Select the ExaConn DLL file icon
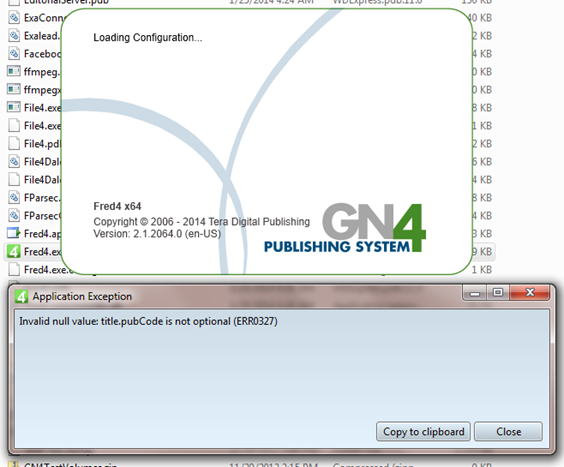 tap(14, 17)
